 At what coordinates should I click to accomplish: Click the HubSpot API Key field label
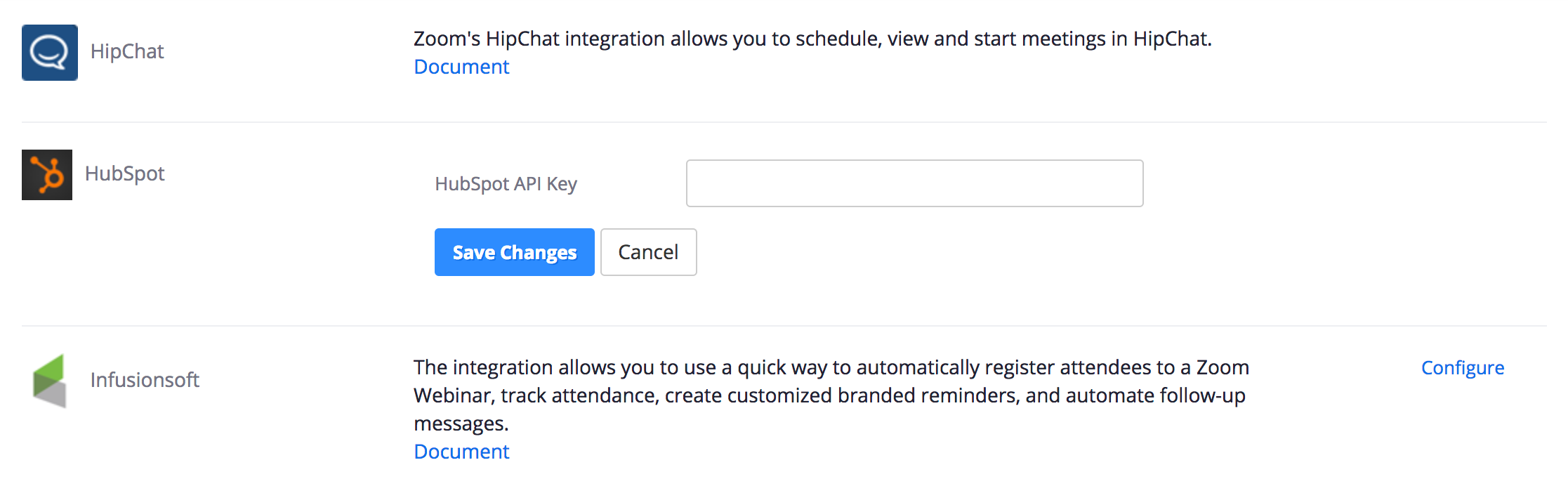click(506, 183)
